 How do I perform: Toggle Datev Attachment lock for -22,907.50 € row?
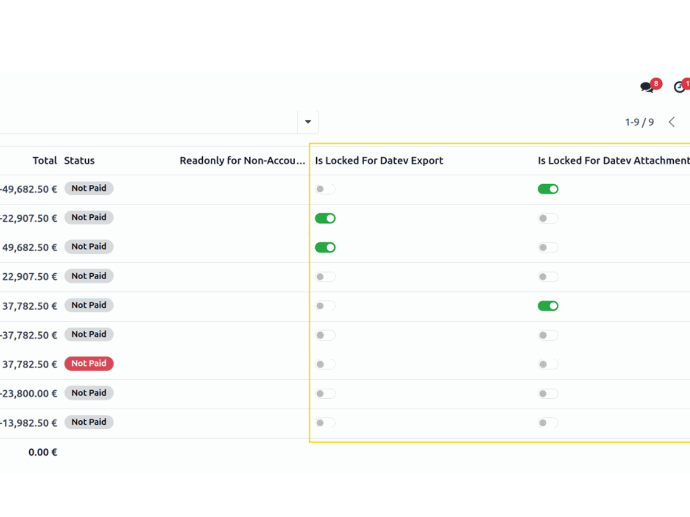548,218
